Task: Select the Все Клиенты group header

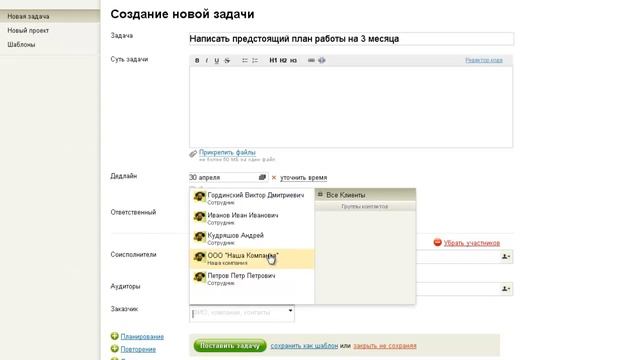Action: (365, 195)
